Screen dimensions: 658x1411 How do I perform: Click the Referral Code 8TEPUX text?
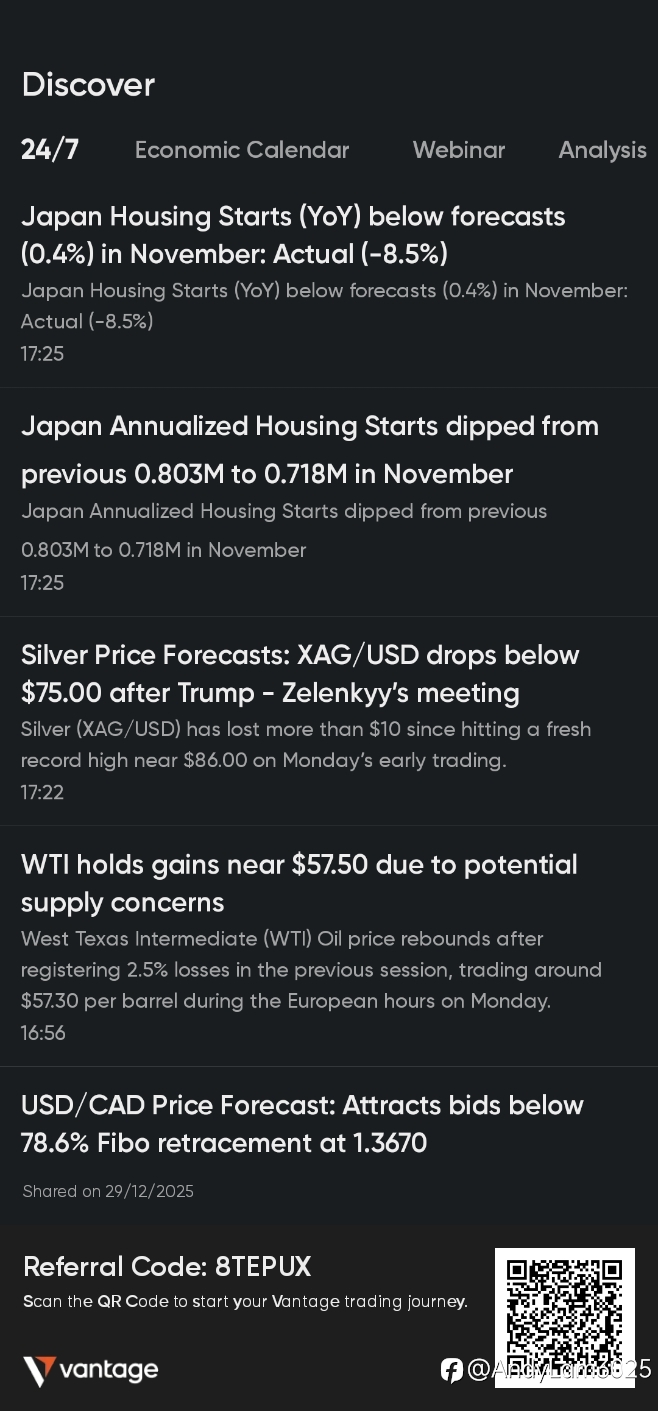pos(167,1267)
